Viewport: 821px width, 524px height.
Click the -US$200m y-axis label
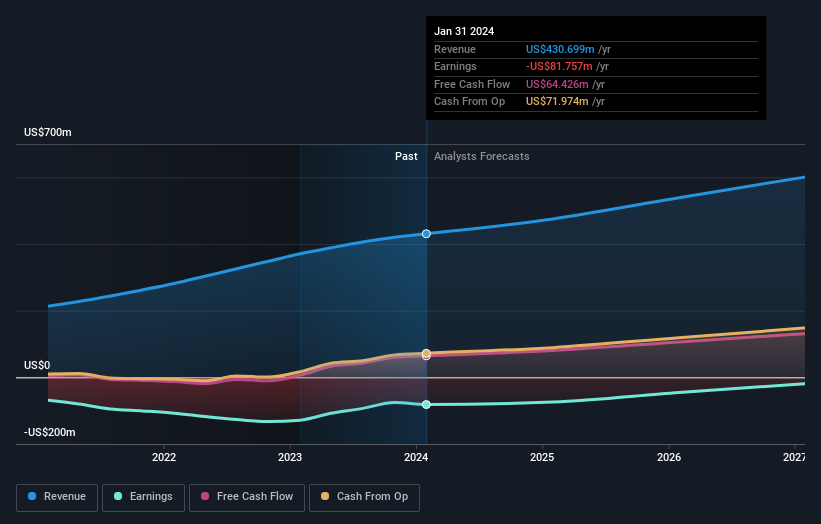point(50,432)
